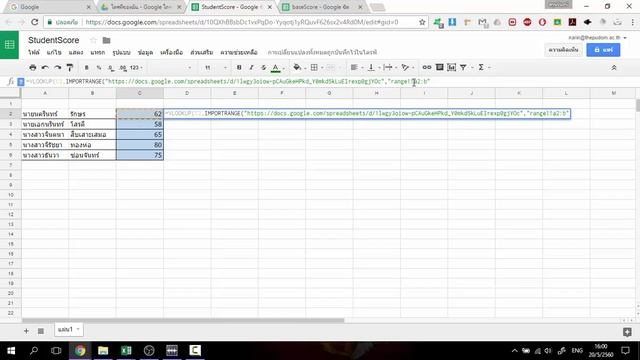Click the formula bar input

click(331, 82)
